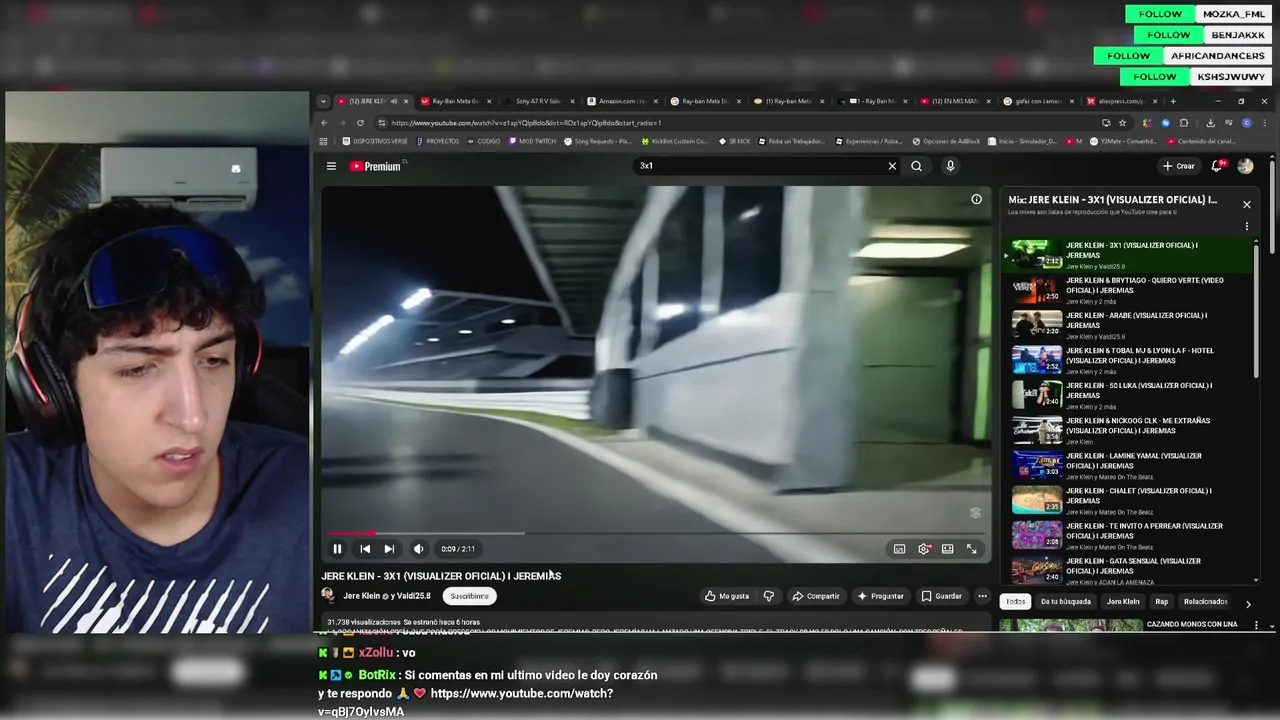Play ARABE visualizer from the mix
1280x720 pixels.
[x=1130, y=325]
